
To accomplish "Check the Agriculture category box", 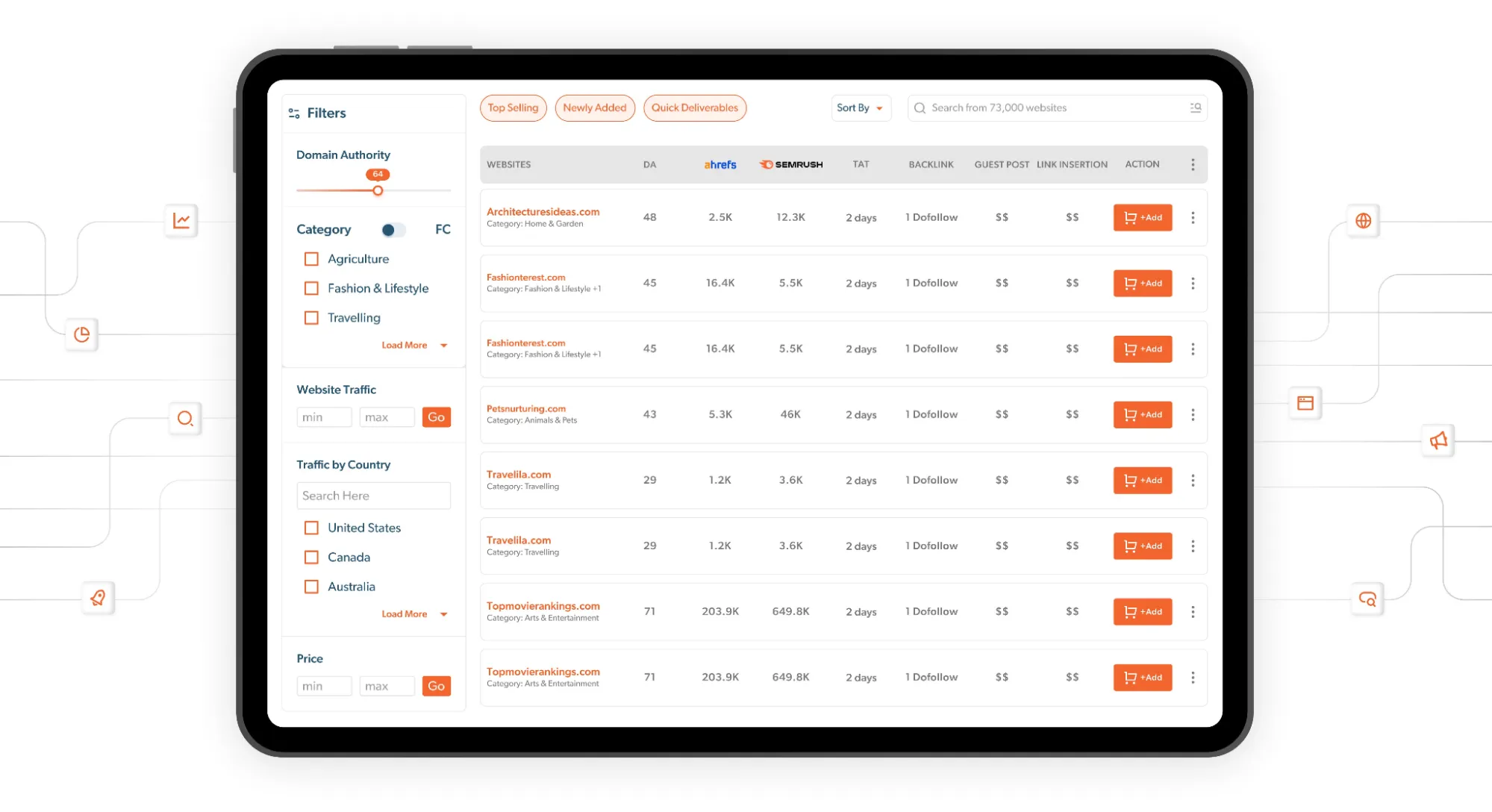I will 312,260.
